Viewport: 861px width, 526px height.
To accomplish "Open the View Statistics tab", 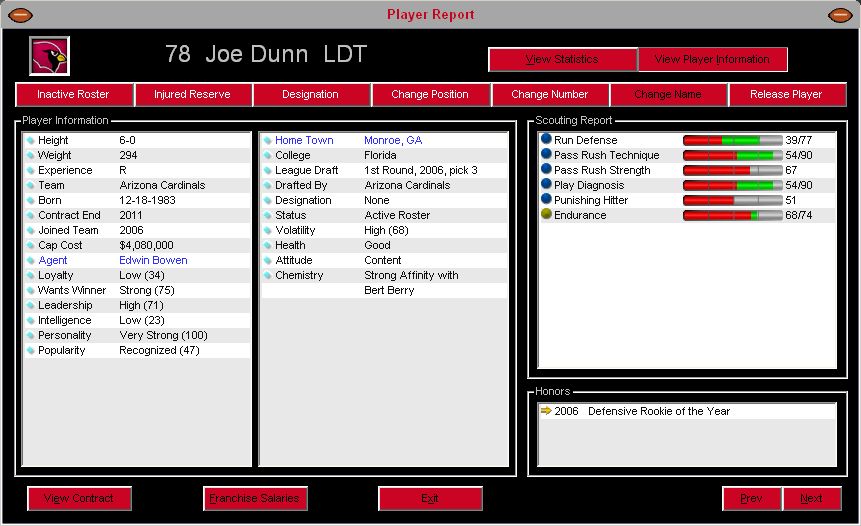I will (x=562, y=60).
